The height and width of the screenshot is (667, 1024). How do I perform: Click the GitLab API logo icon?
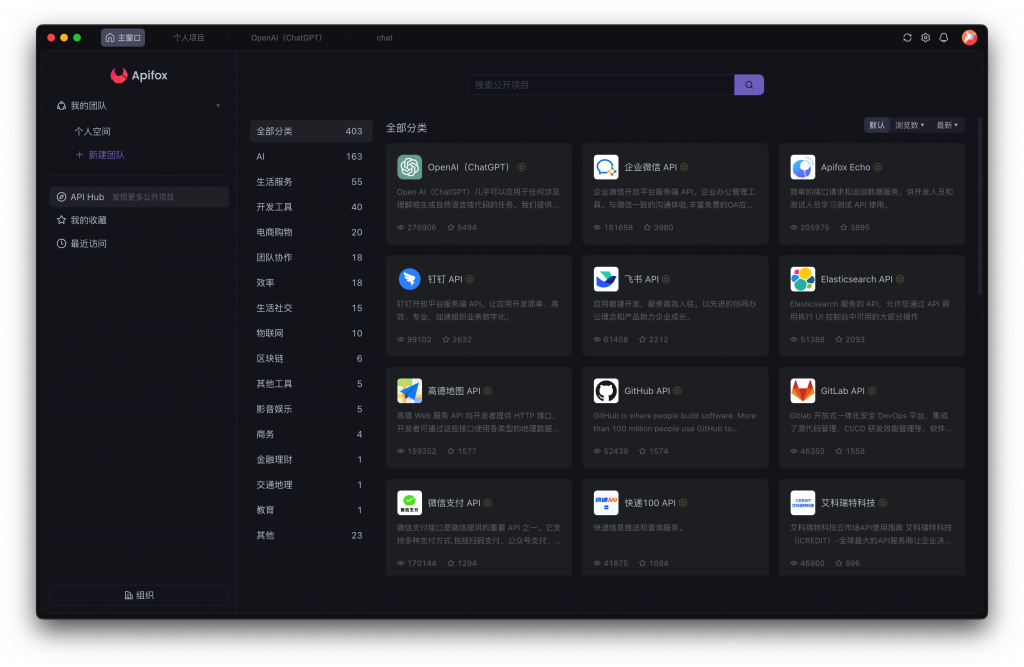pos(803,391)
